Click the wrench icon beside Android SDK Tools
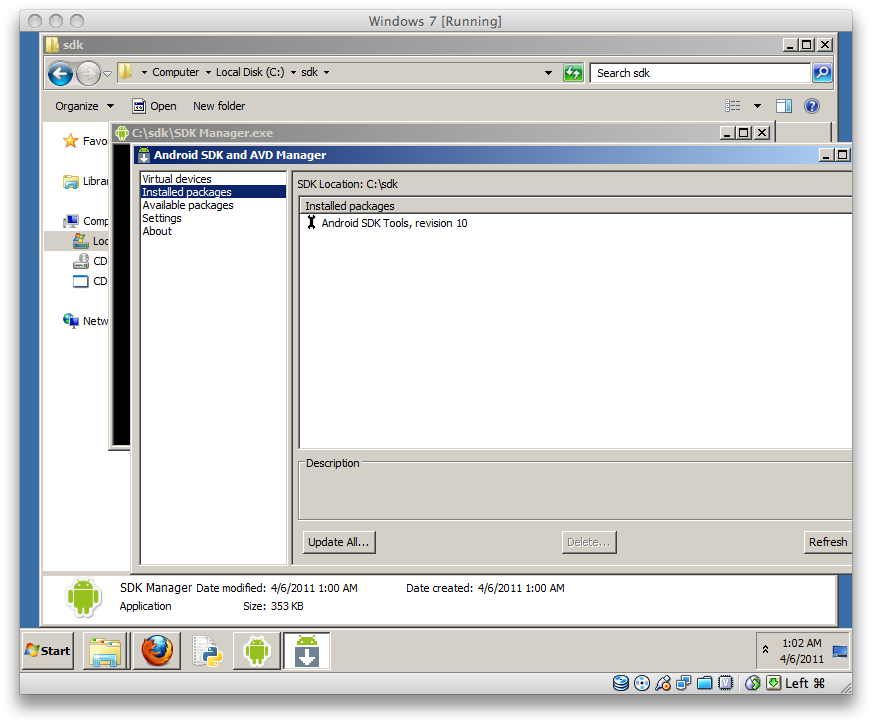The width and height of the screenshot is (872, 724). 311,222
